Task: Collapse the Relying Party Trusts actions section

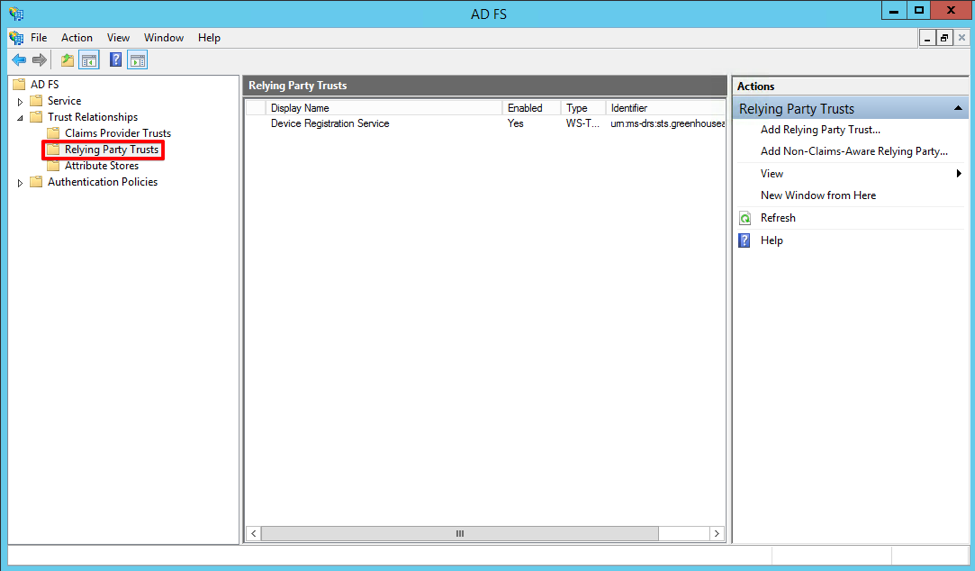Action: [958, 108]
